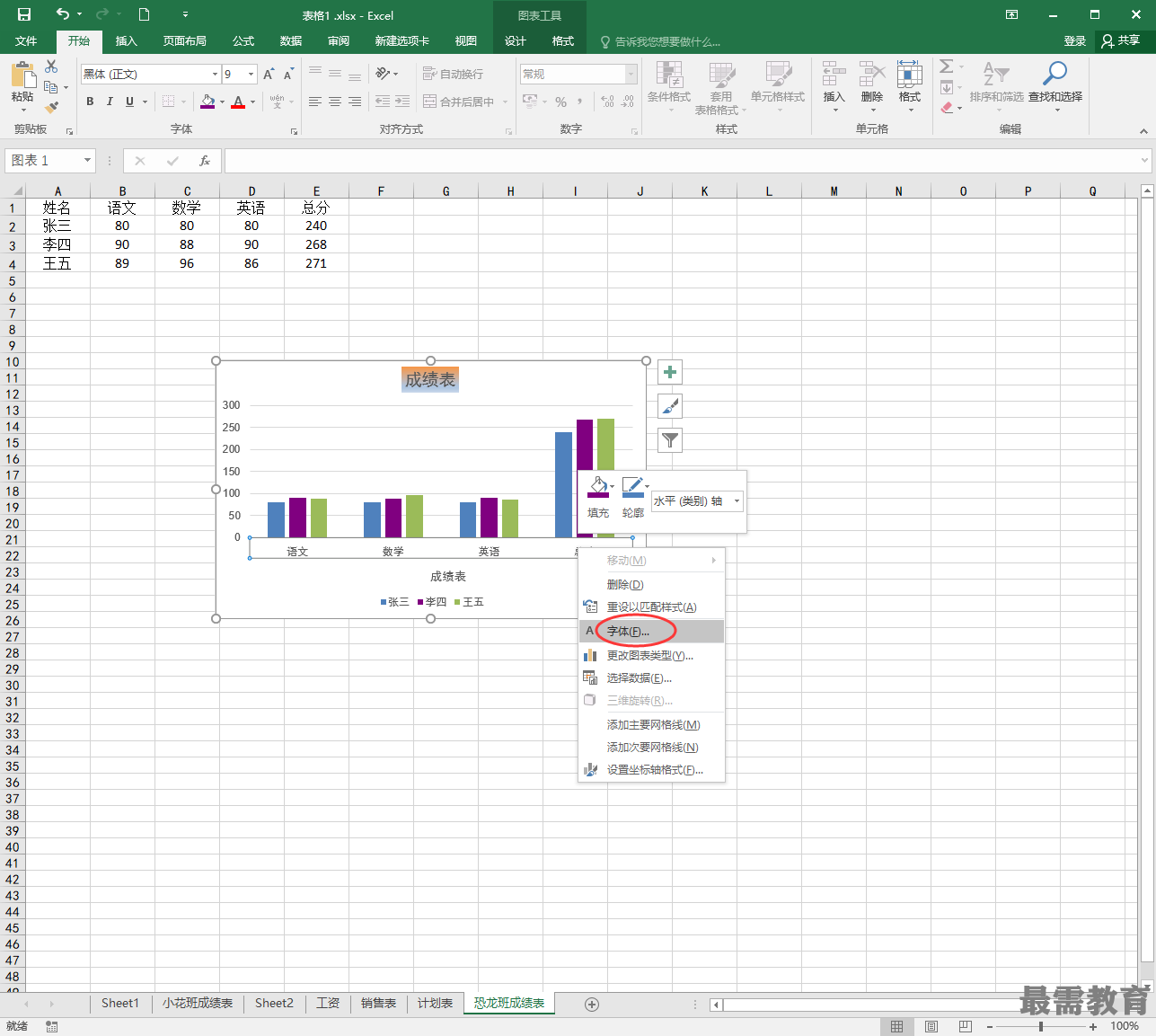
Task: Click the Undo arrow icon
Action: pos(62,14)
